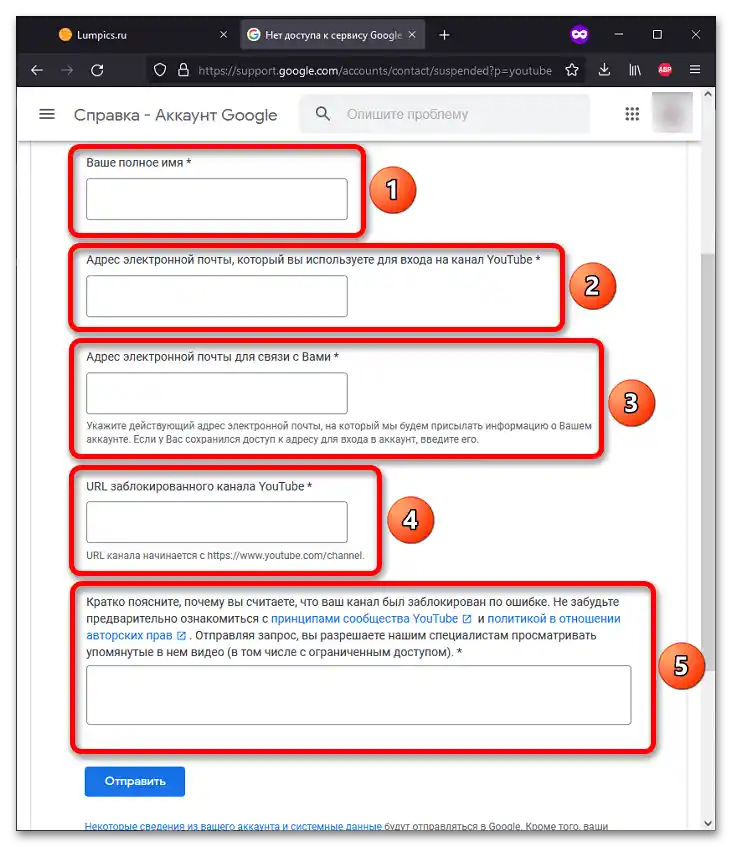Image resolution: width=732 pixels, height=847 pixels.
Task: Minimize the browser window
Action: point(619,35)
